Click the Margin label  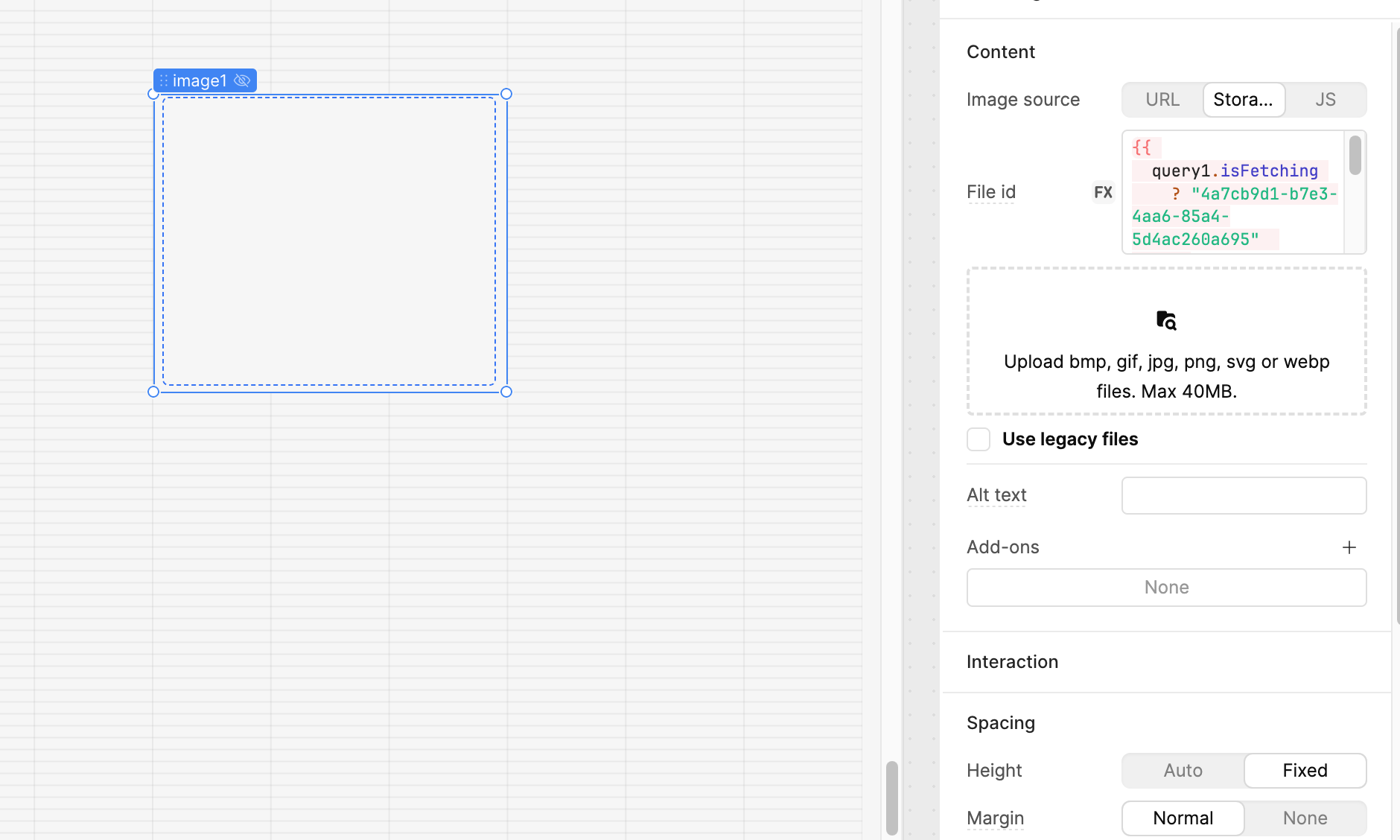995,818
